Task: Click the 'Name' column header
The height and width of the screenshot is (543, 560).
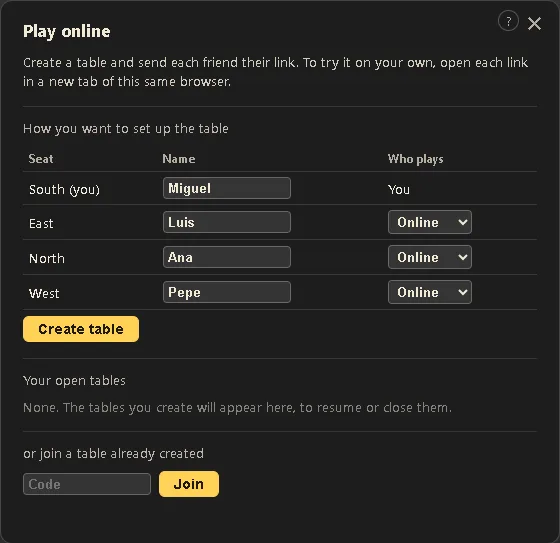Action: coord(179,159)
